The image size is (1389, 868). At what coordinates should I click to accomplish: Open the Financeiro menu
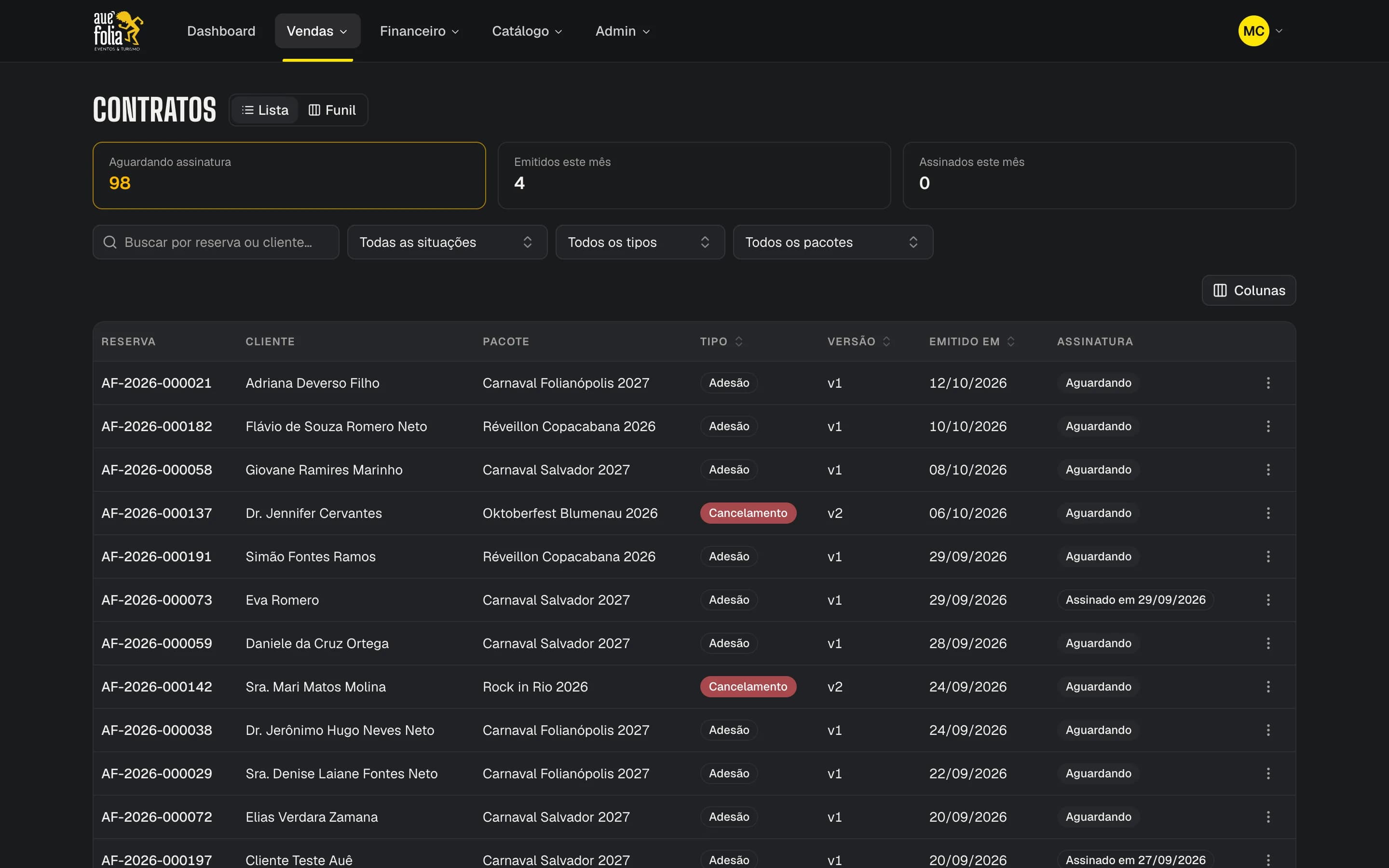pyautogui.click(x=419, y=31)
